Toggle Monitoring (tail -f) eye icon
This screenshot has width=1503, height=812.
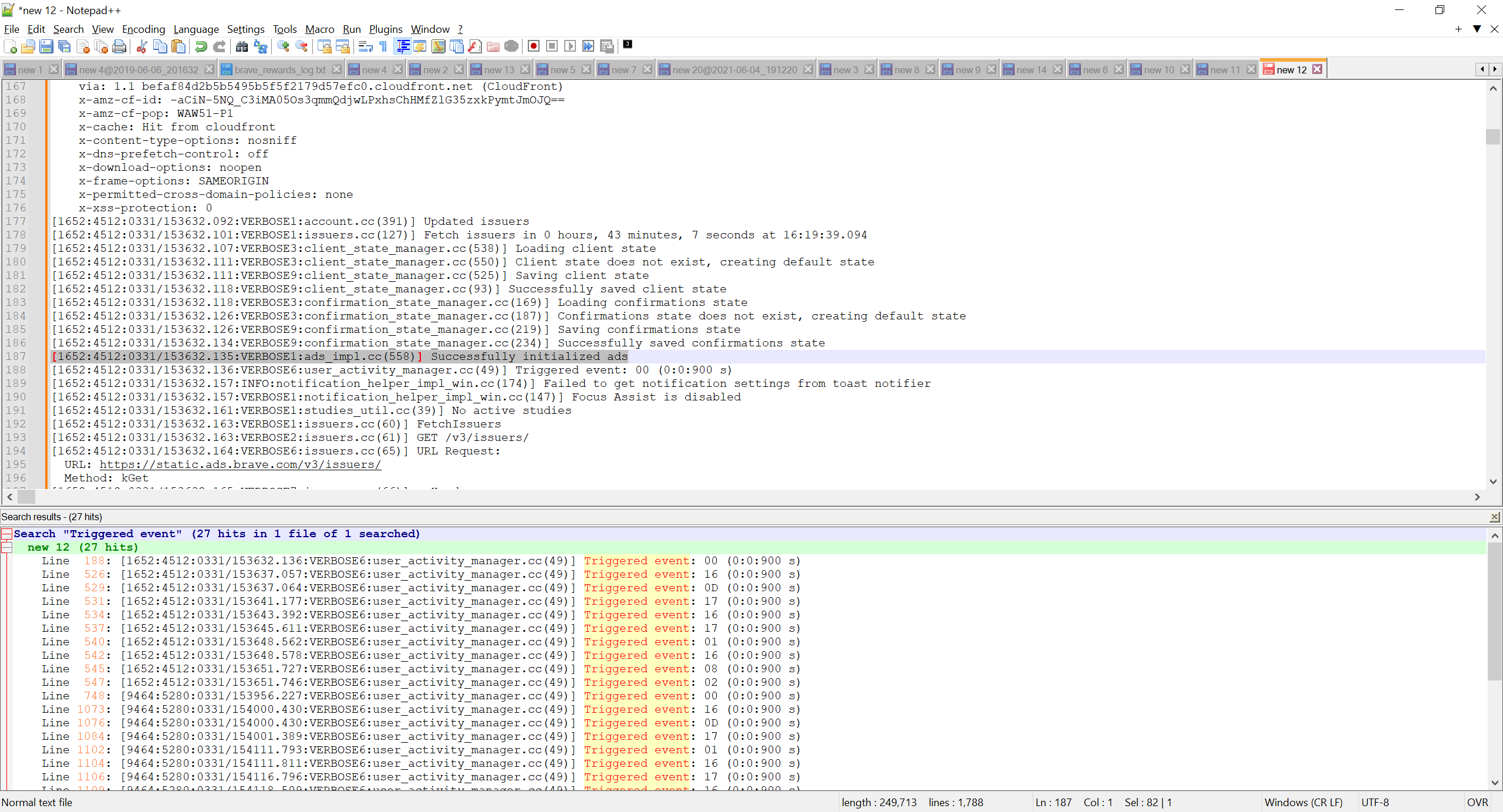pos(510,46)
